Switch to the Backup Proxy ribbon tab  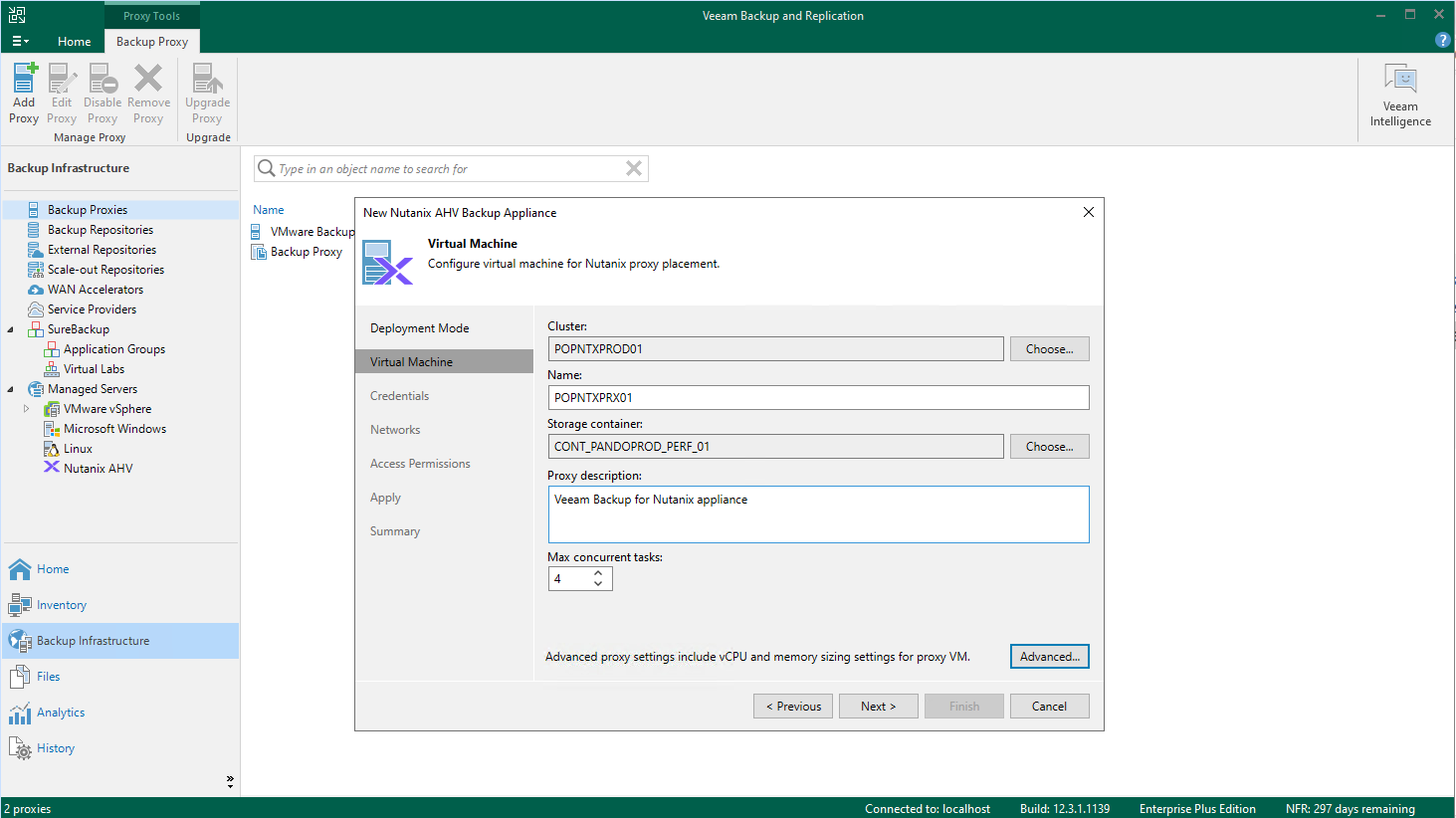152,41
